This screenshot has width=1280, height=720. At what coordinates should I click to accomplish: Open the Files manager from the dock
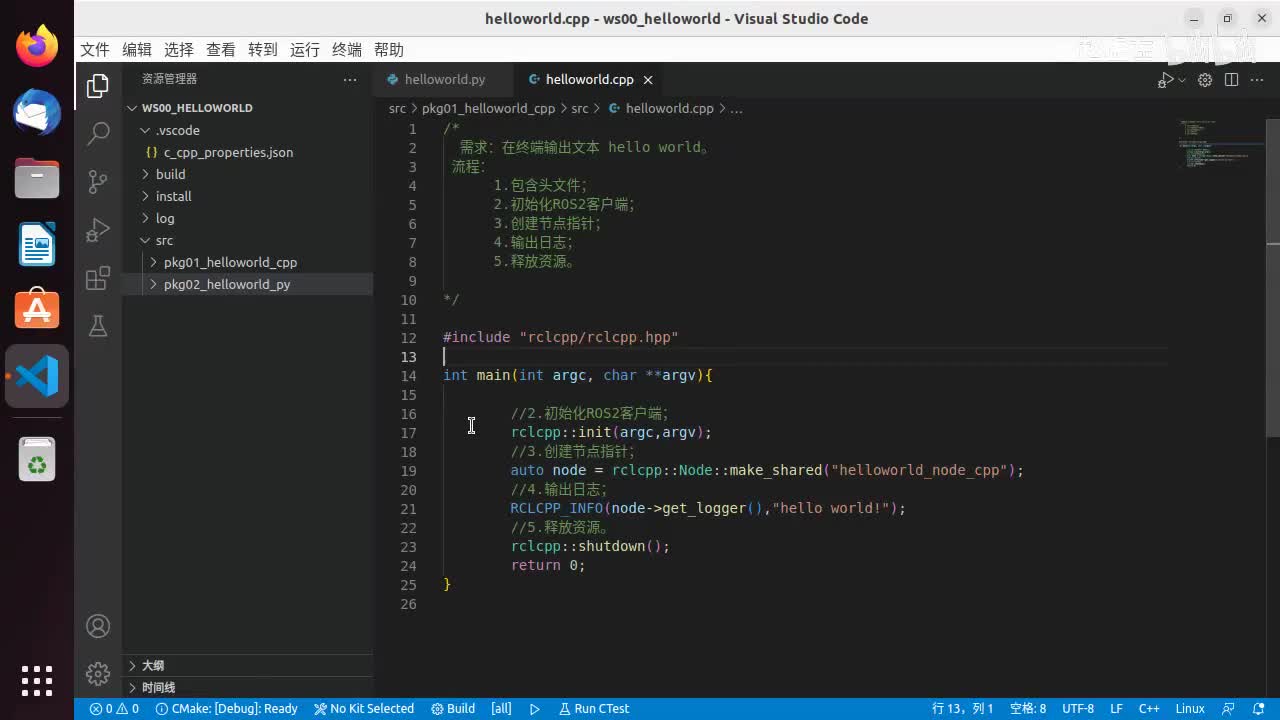pyautogui.click(x=37, y=179)
